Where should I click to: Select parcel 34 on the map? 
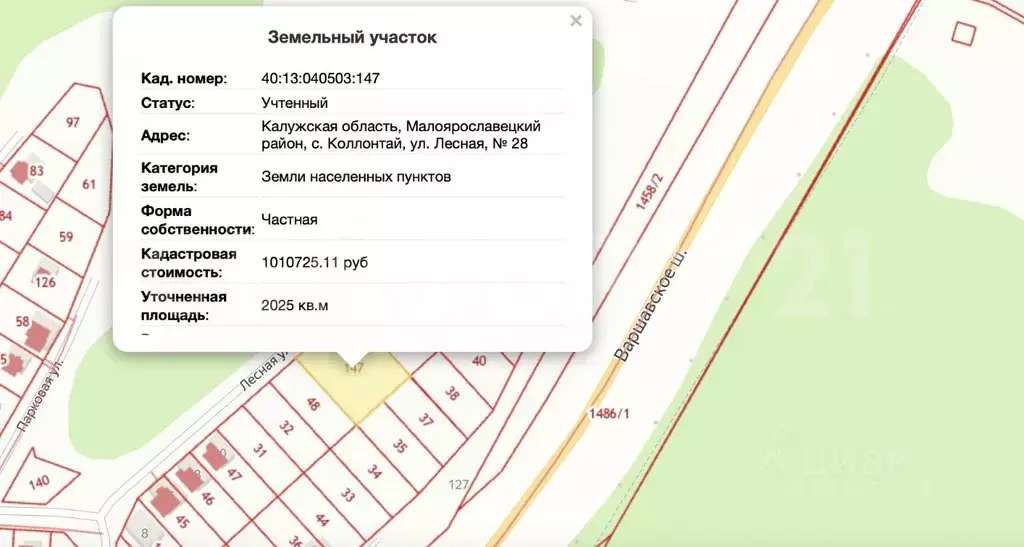coord(374,471)
